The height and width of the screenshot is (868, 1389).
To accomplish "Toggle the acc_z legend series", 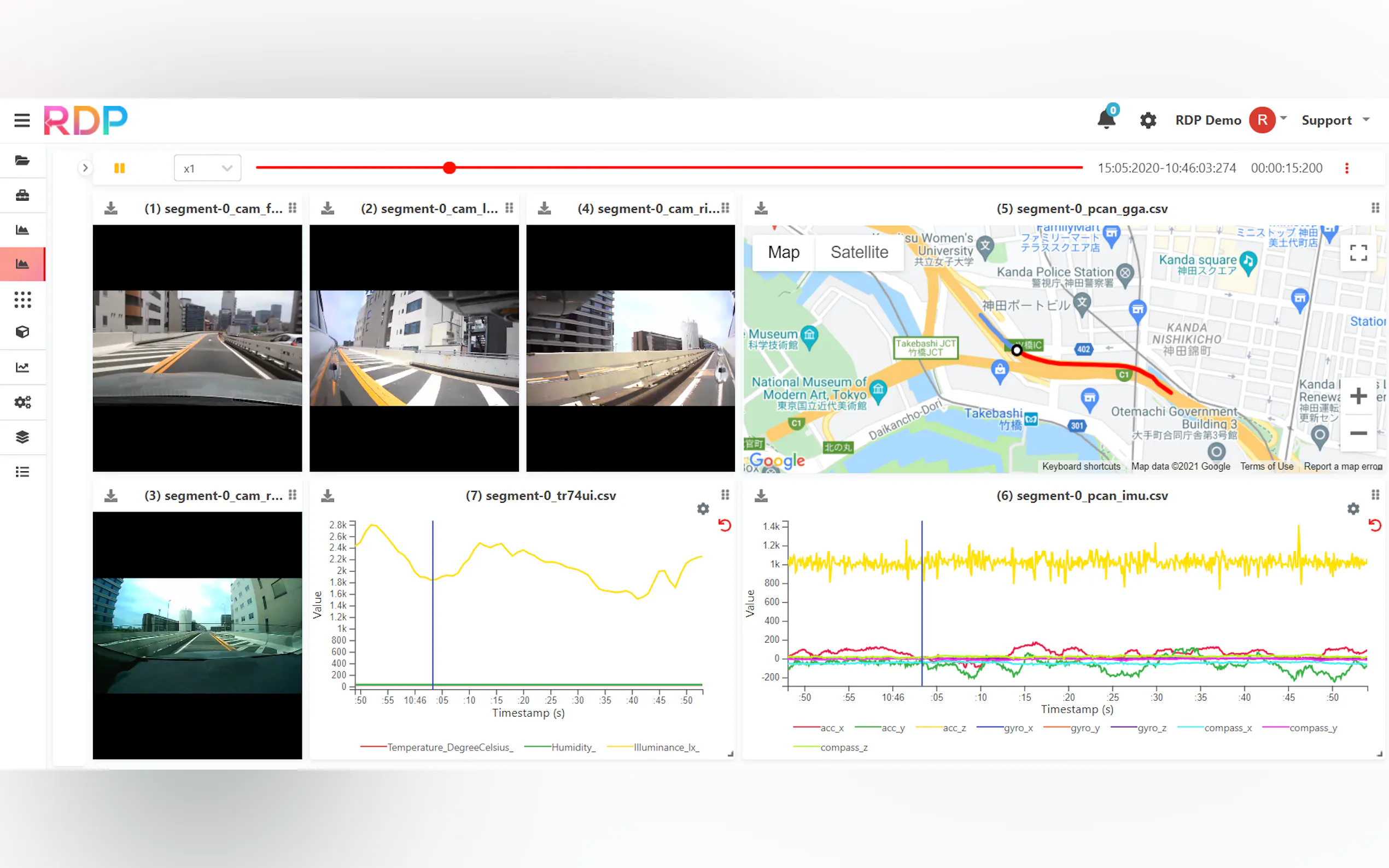I will [x=954, y=728].
